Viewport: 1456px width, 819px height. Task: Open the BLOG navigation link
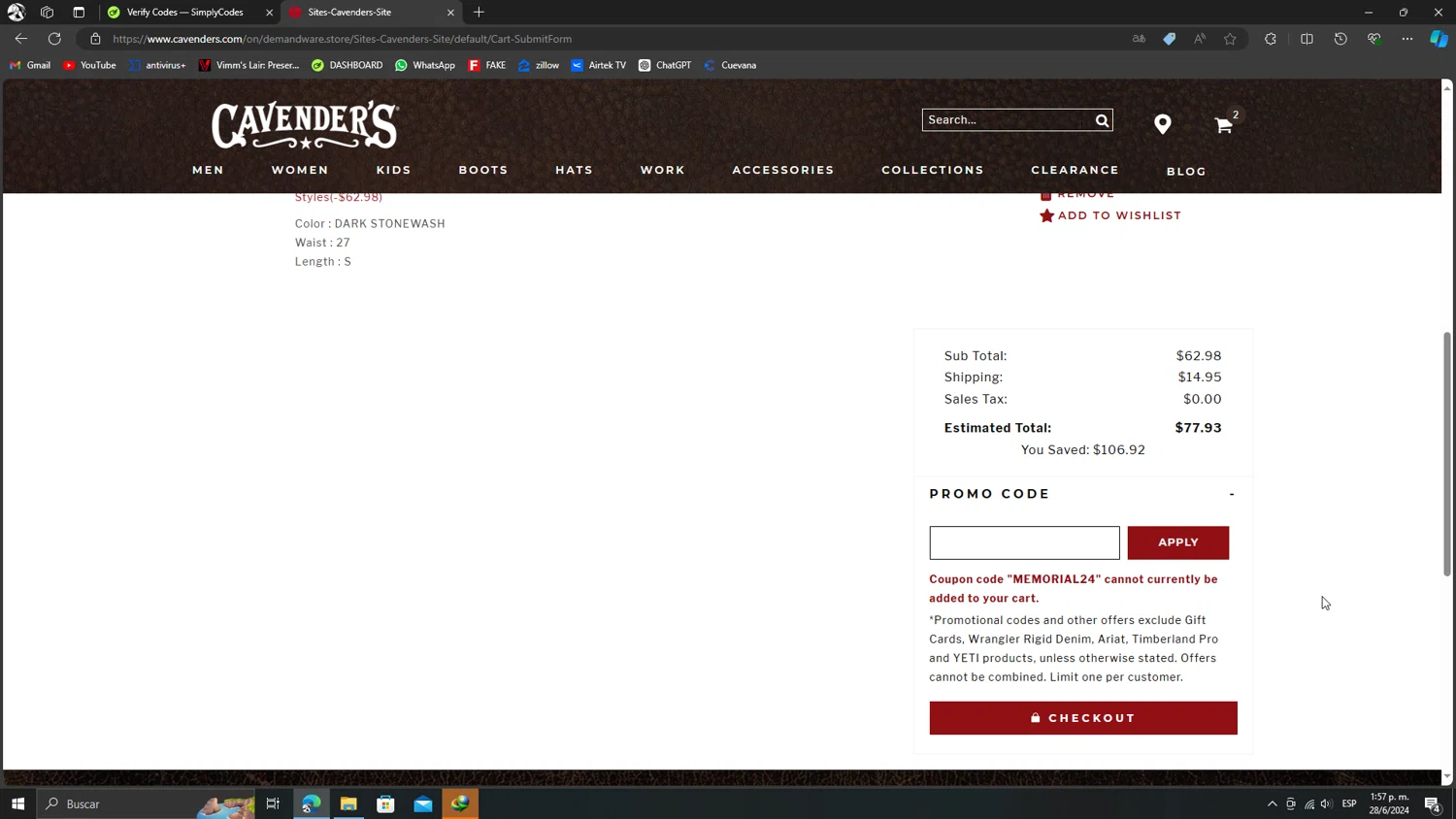pos(1186,172)
